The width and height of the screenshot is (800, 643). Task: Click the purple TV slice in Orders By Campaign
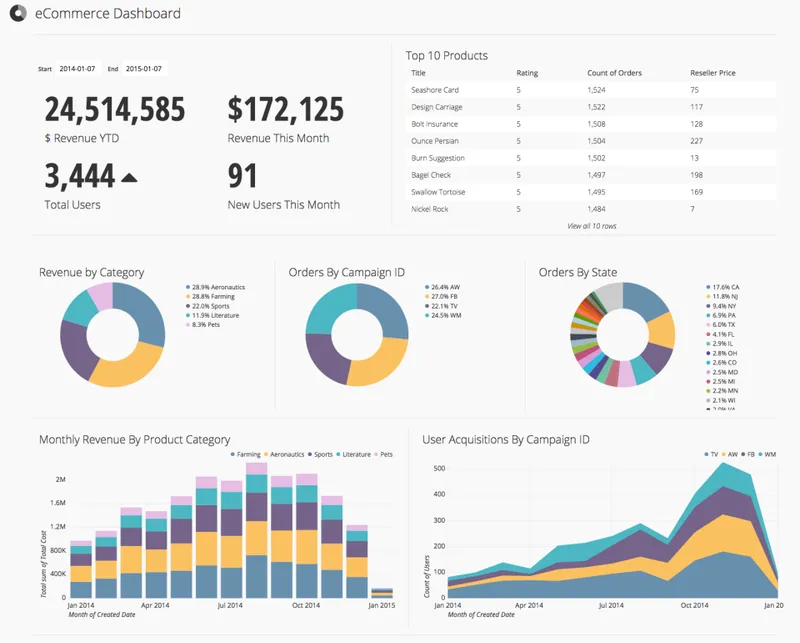tap(324, 357)
